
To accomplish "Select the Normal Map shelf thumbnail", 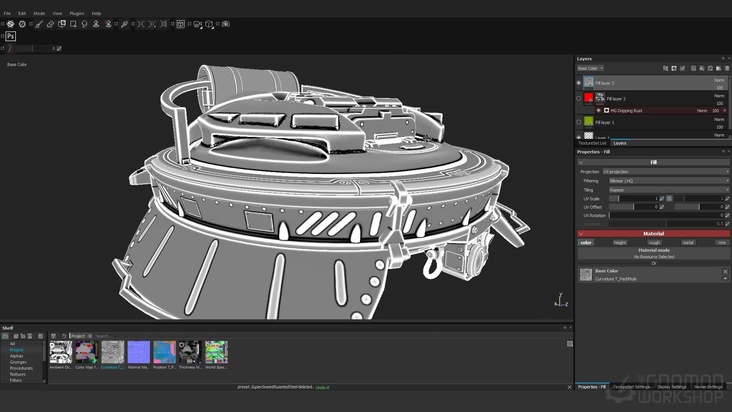I will pos(138,352).
